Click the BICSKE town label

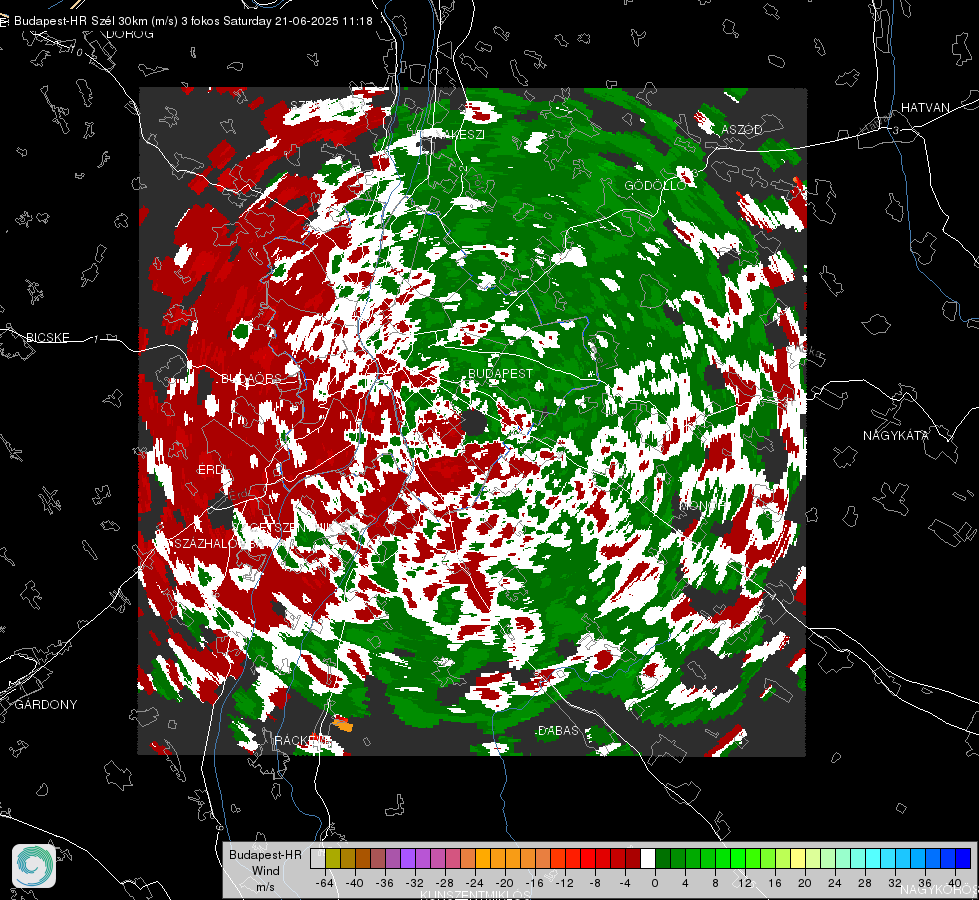tap(47, 338)
